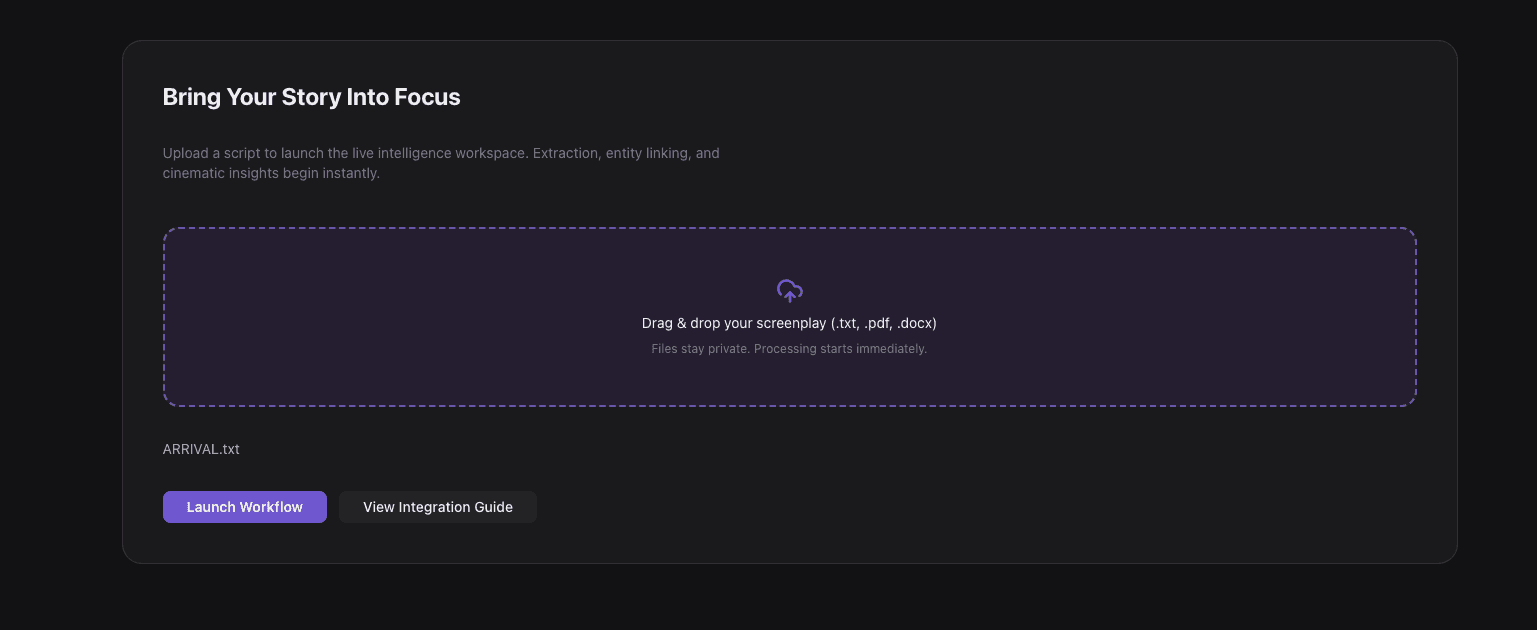Click the word 'Guide' on the gray button
The image size is (1537, 630).
[493, 507]
